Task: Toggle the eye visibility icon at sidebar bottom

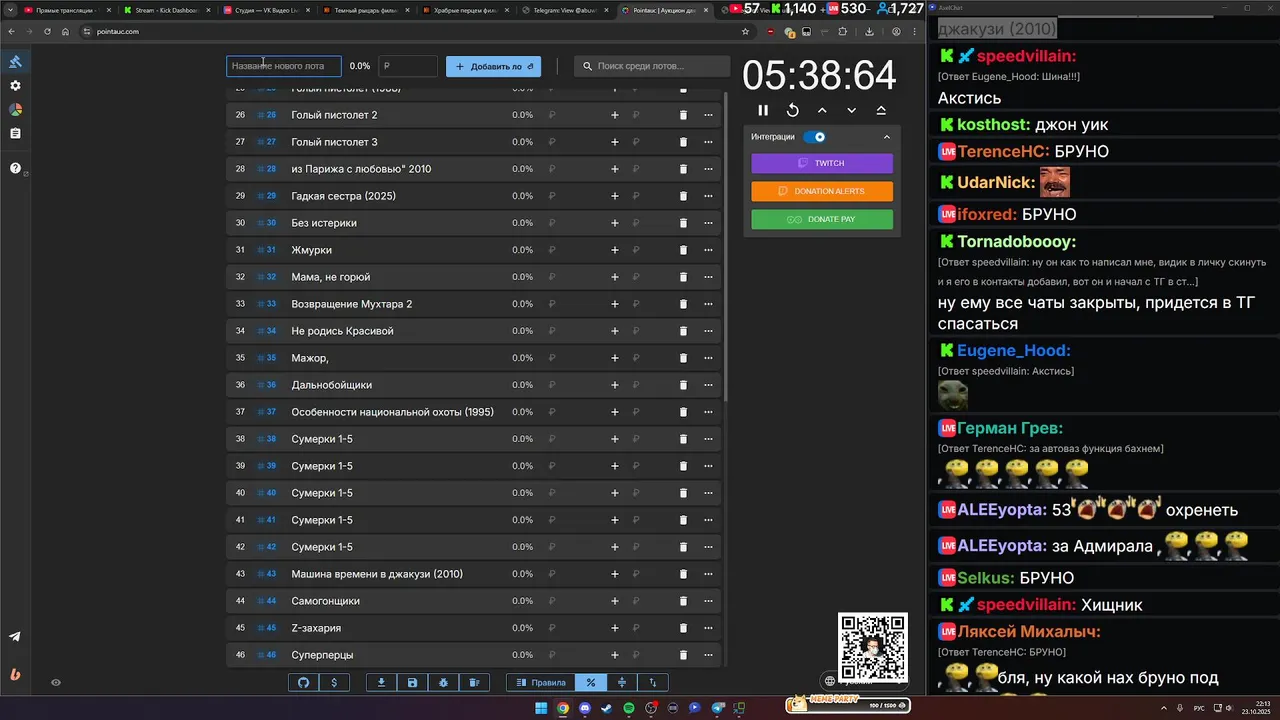Action: [56, 683]
